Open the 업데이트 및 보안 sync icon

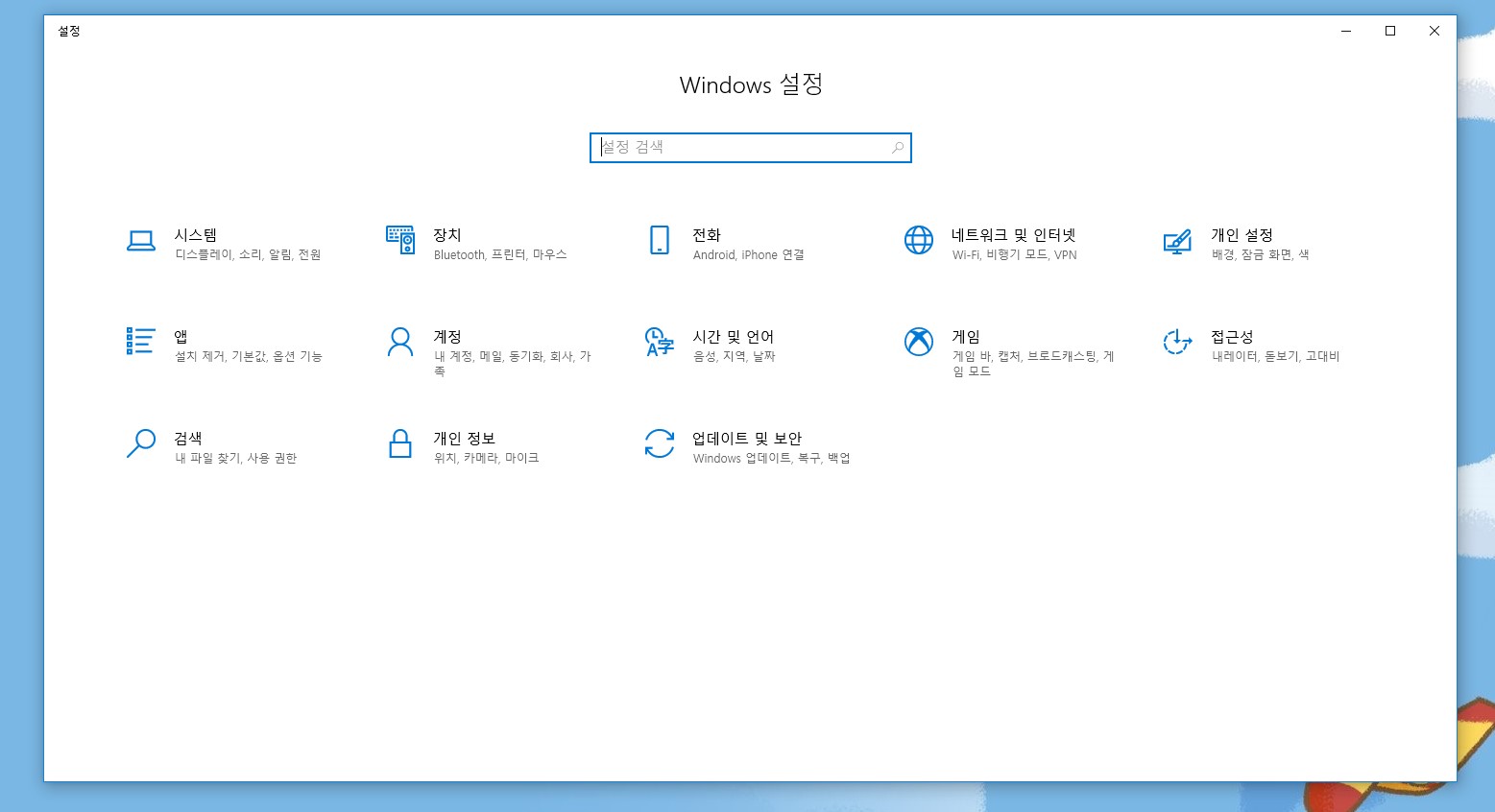point(660,443)
